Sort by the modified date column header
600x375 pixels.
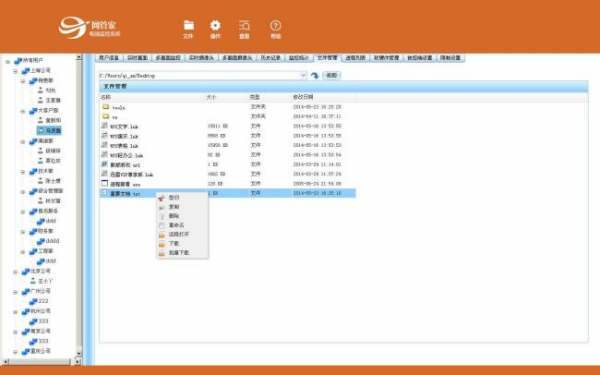pyautogui.click(x=303, y=97)
